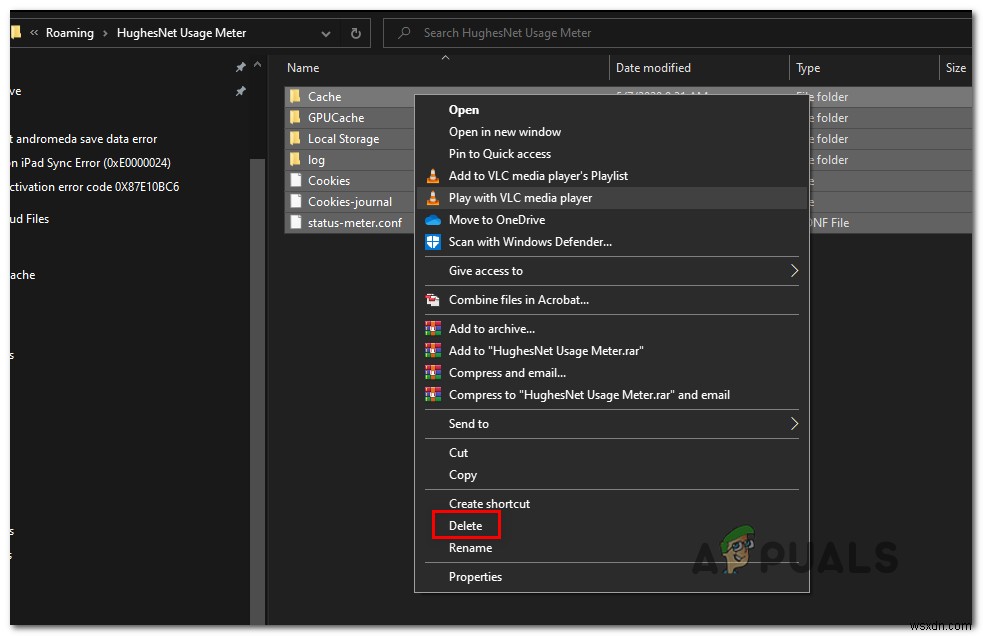This screenshot has height=636, width=983.
Task: Click the Local Storage folder icon
Action: [x=295, y=139]
